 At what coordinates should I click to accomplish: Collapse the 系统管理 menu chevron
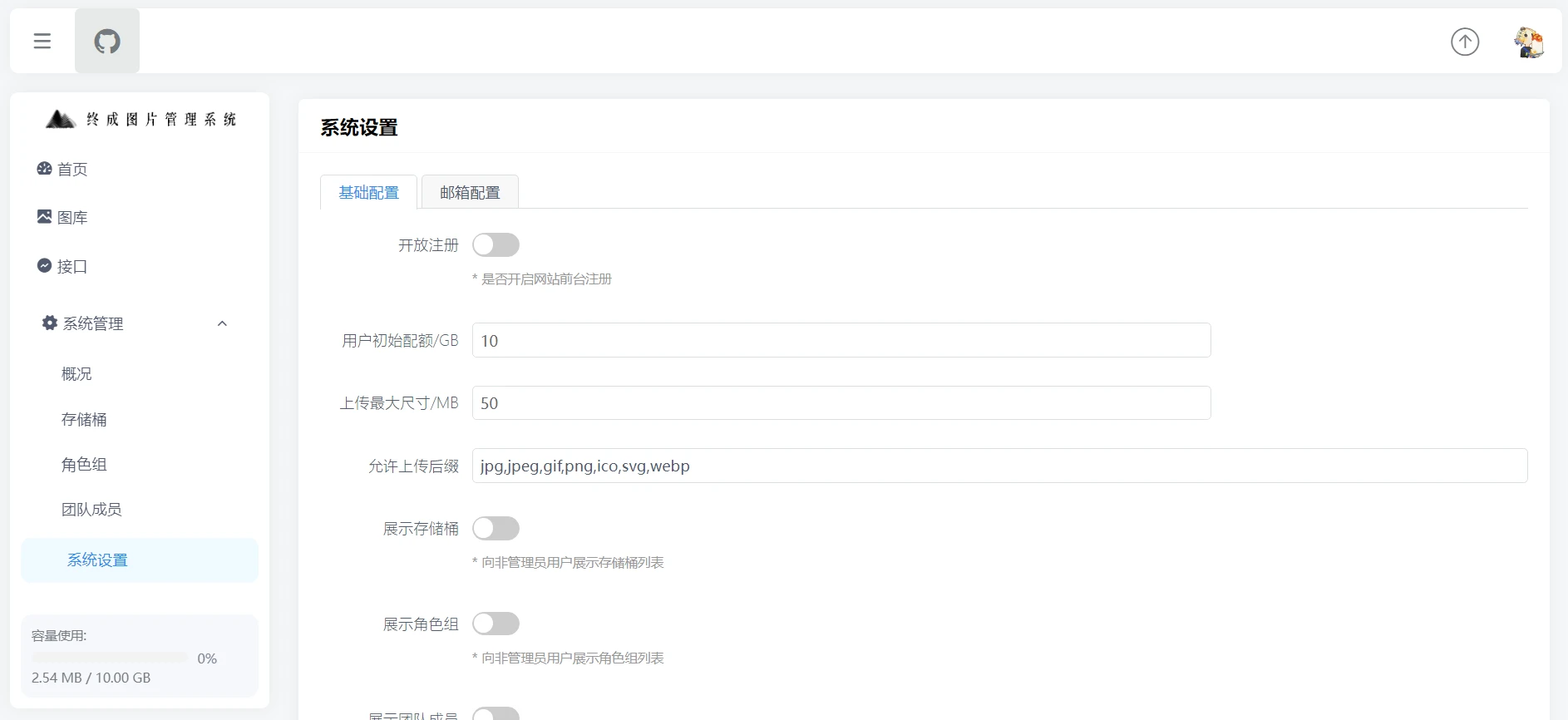coord(222,323)
